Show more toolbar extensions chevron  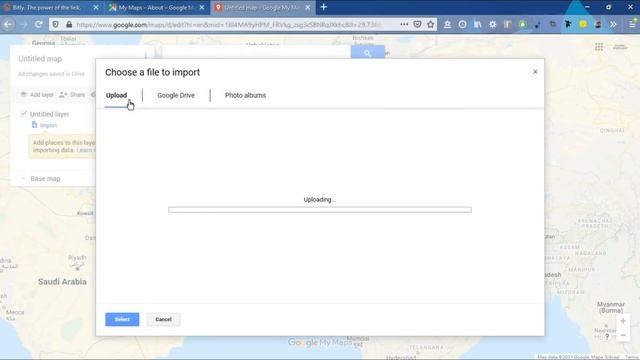(x=613, y=24)
